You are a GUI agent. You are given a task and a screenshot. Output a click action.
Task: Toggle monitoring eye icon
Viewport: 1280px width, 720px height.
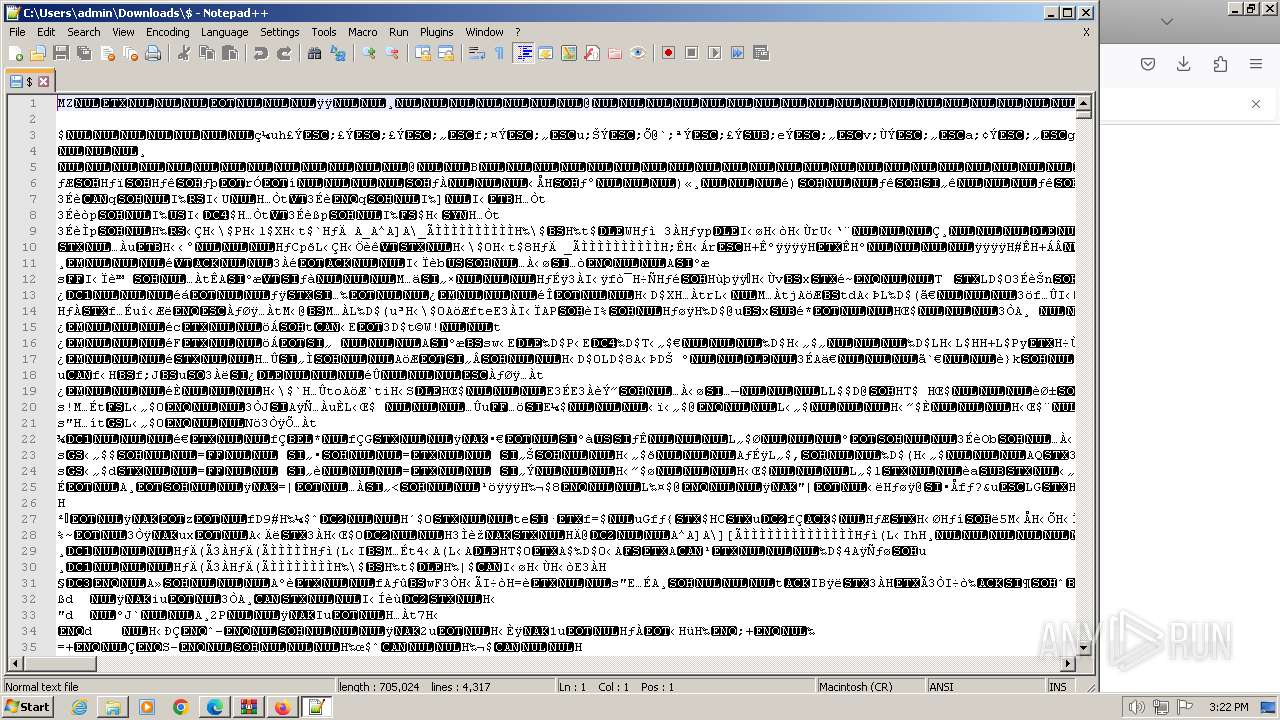coord(638,53)
